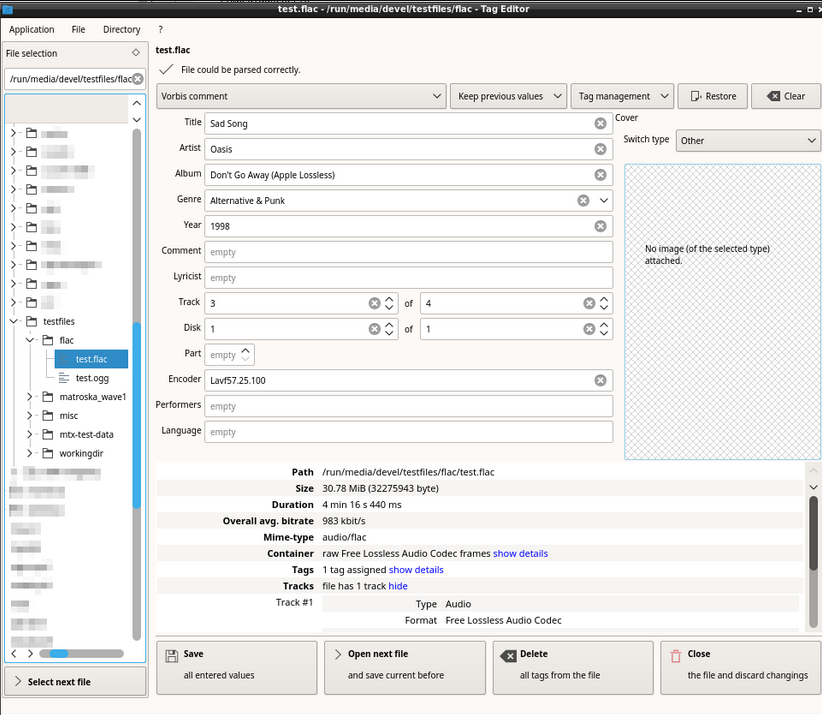This screenshot has height=715, width=822.
Task: Clear the Year field value icon
Action: (600, 226)
